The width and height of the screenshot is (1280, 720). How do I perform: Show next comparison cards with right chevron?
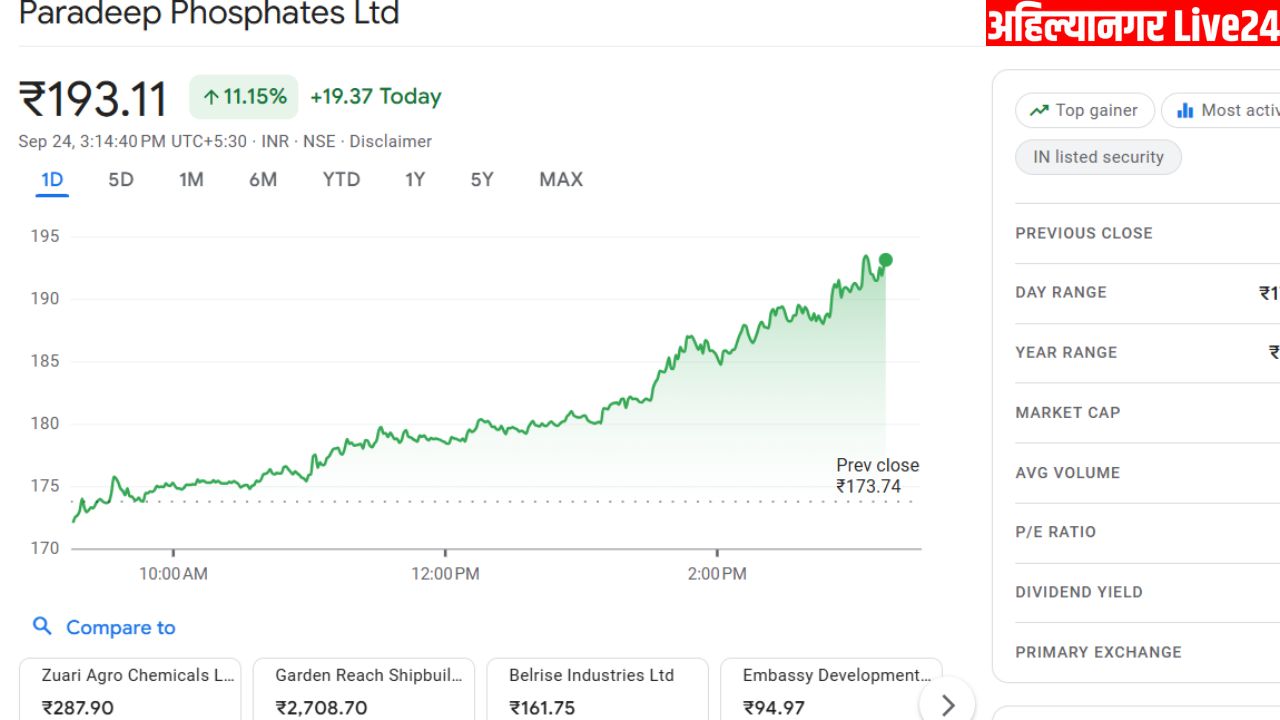[x=948, y=705]
